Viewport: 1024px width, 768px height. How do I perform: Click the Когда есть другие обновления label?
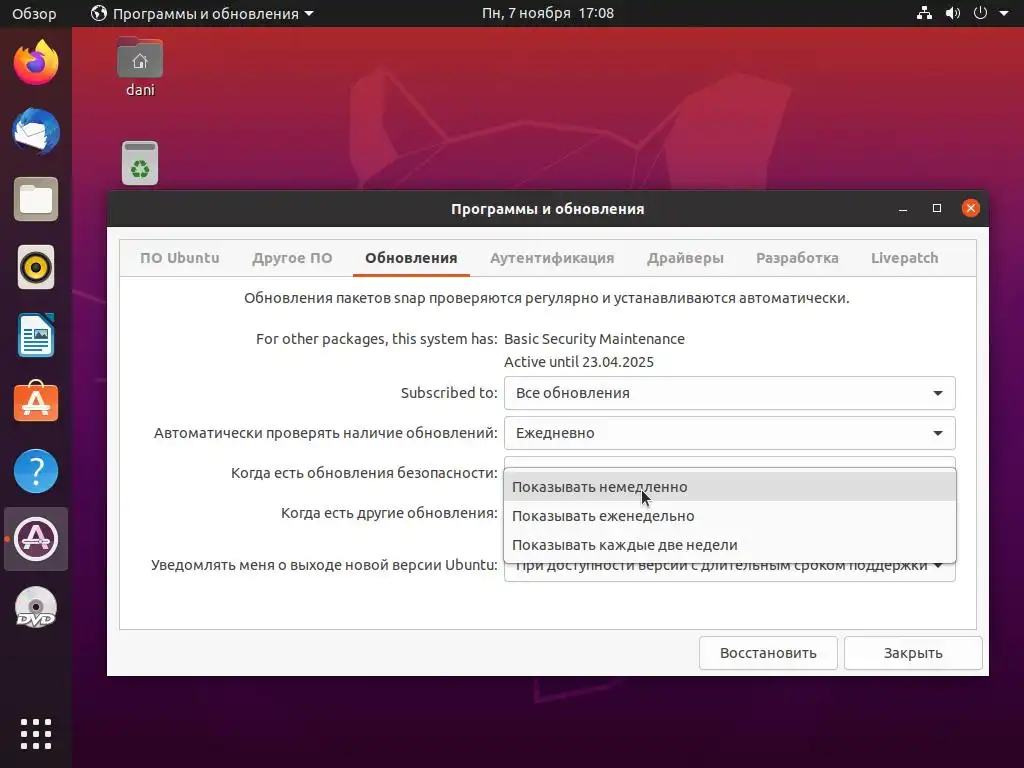pyautogui.click(x=389, y=513)
